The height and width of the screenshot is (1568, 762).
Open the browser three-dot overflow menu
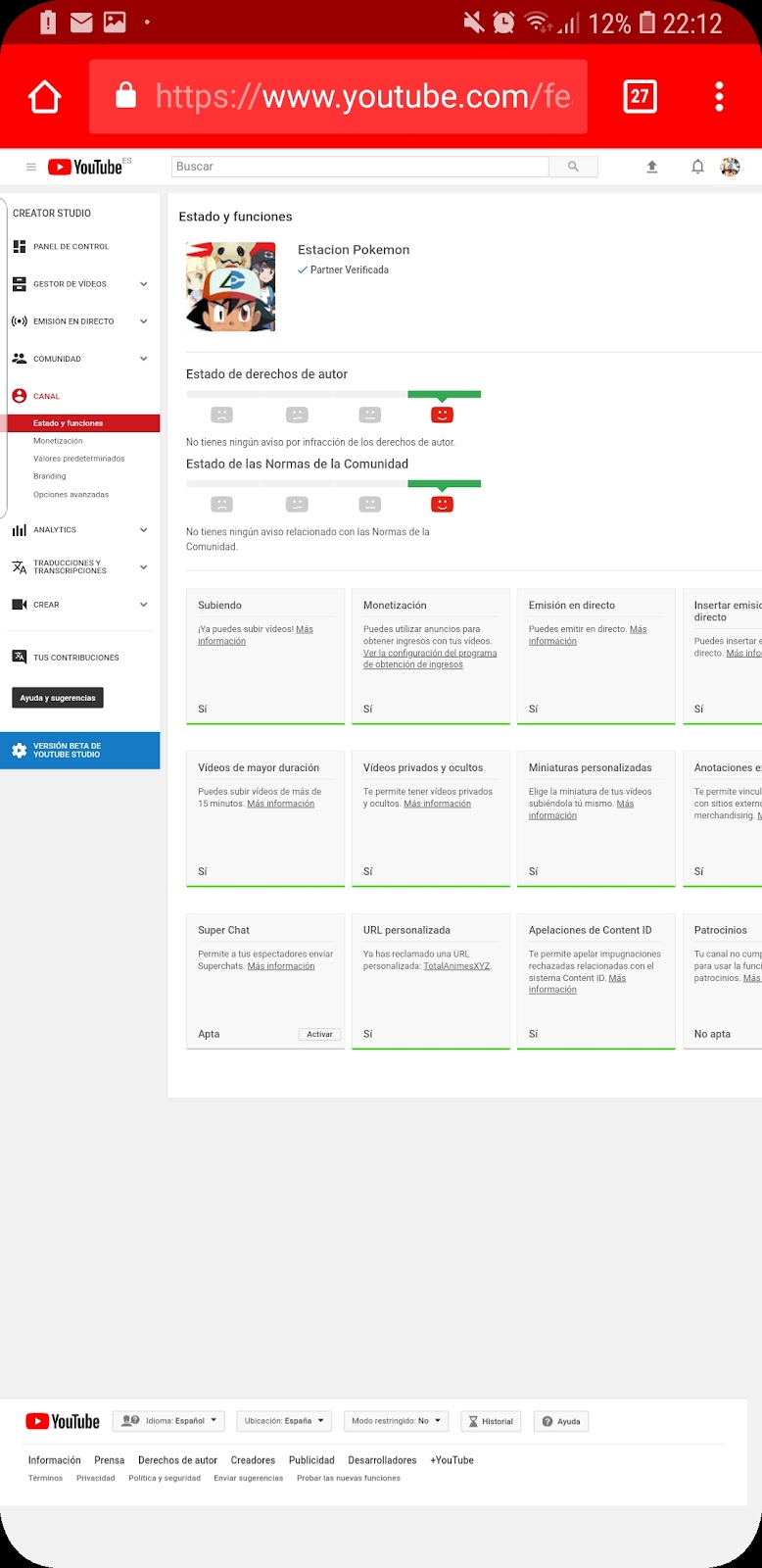pos(719,96)
